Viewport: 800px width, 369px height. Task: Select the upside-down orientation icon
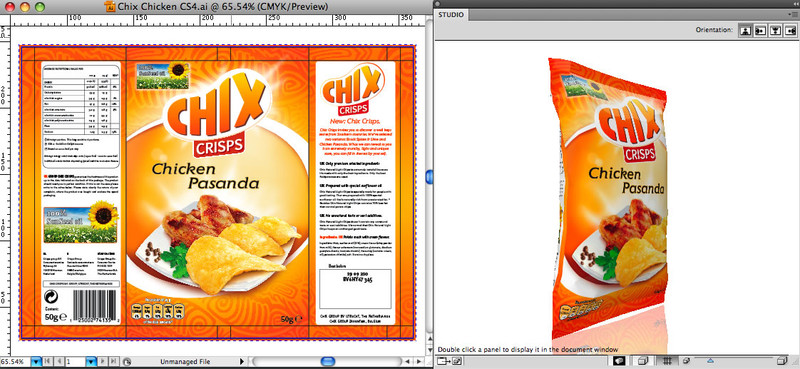tap(776, 31)
